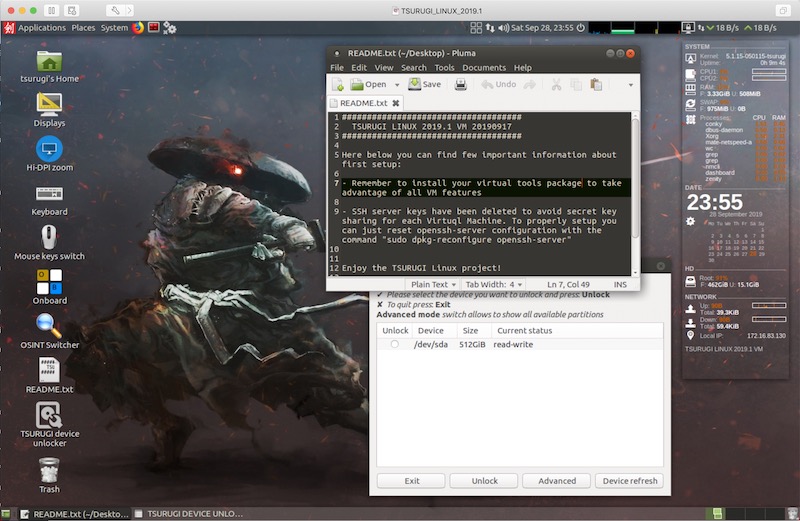The height and width of the screenshot is (521, 800).
Task: Open the Applications menu in top panel
Action: pos(41,27)
